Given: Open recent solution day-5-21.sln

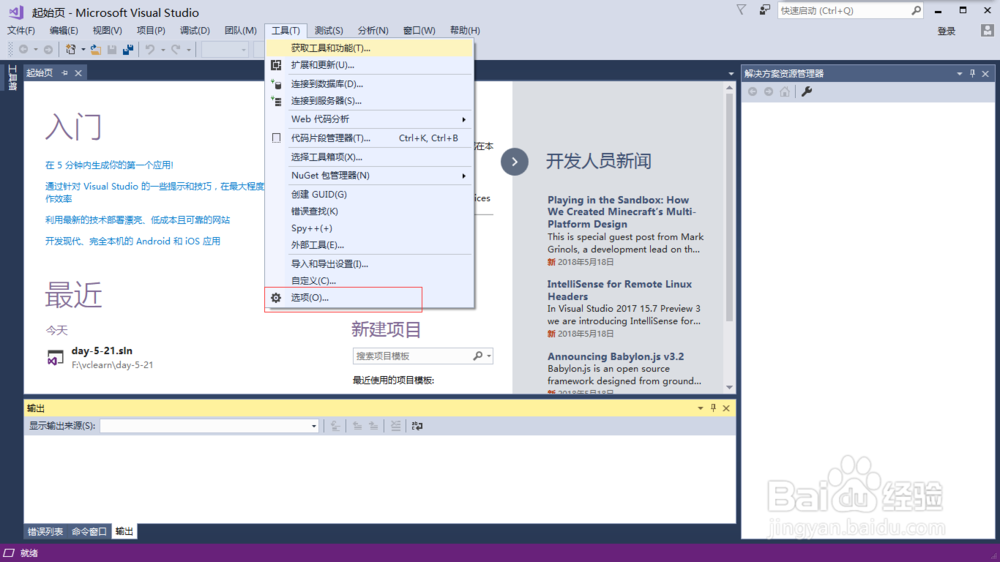Looking at the screenshot, I should coord(102,351).
